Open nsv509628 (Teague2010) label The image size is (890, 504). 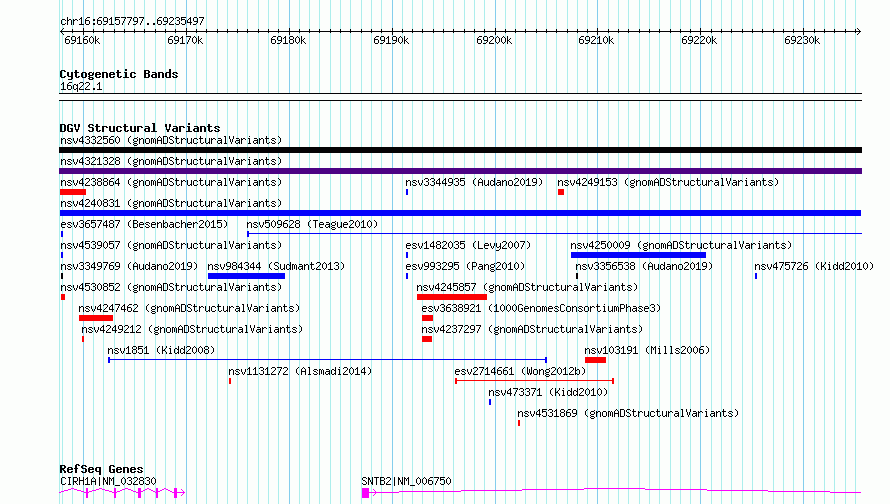pos(312,224)
